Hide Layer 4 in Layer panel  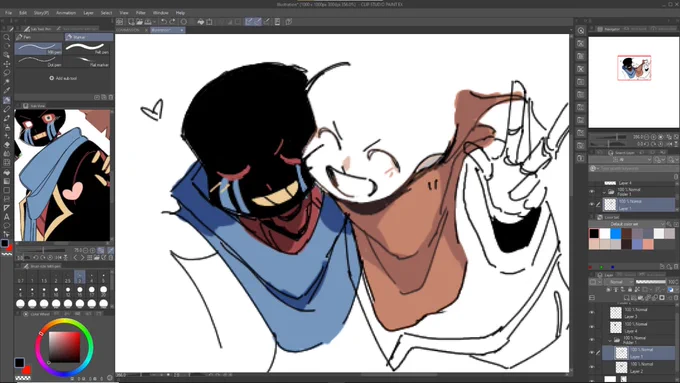pyautogui.click(x=592, y=327)
